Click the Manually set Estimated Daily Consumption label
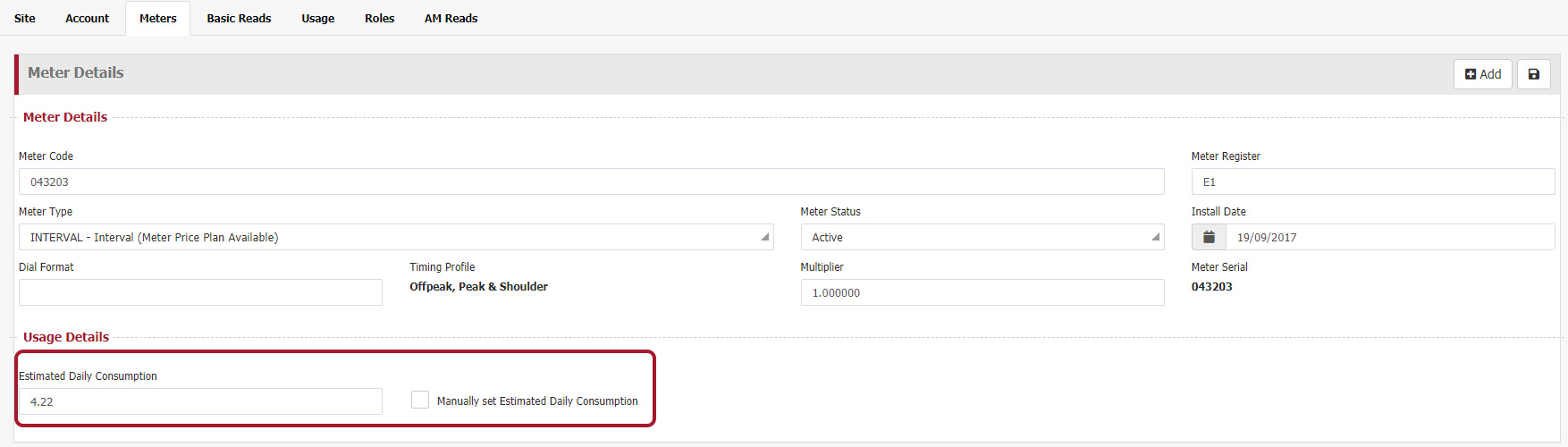Image resolution: width=1568 pixels, height=447 pixels. point(537,401)
